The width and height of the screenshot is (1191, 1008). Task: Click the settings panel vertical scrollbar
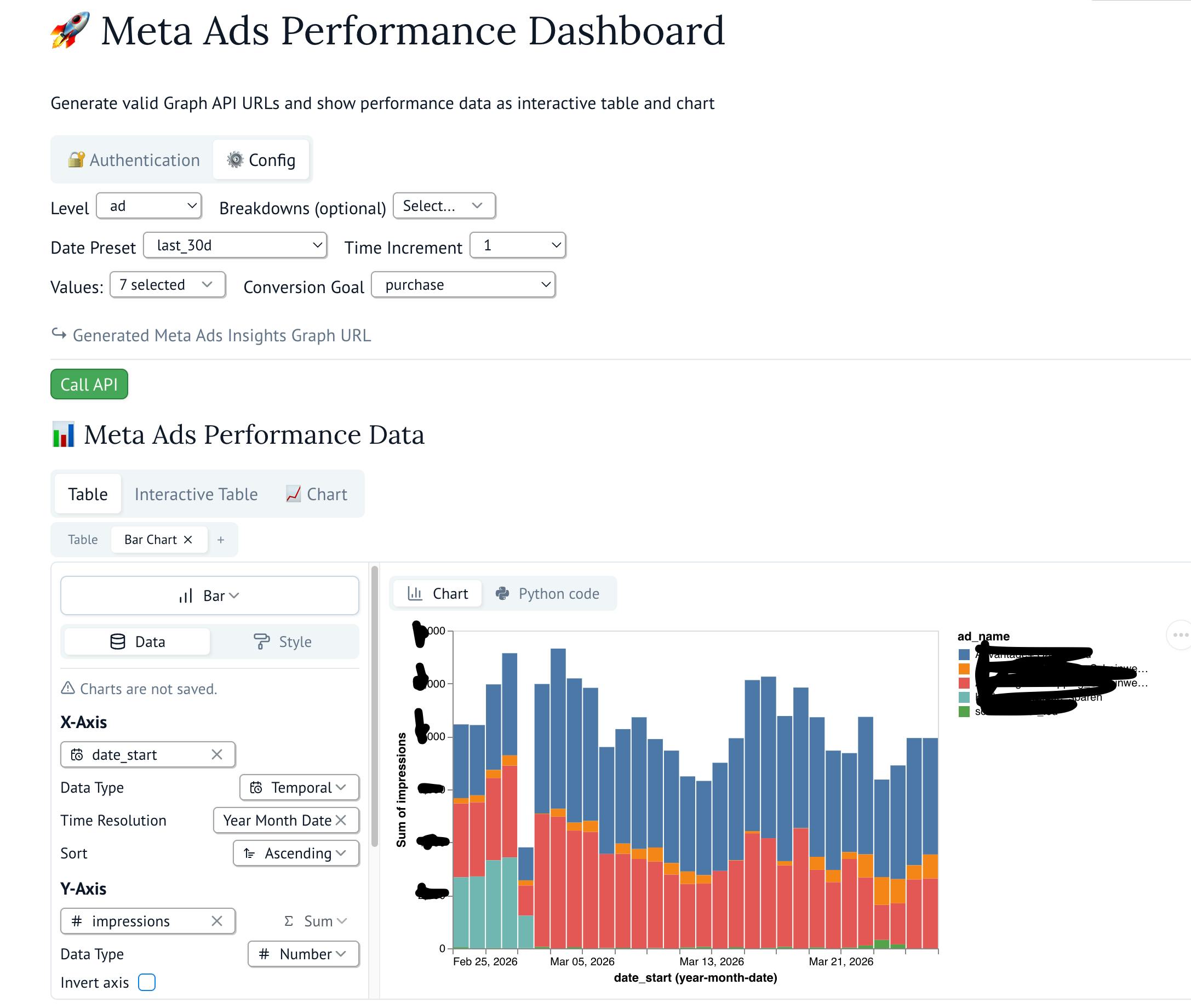coord(375,706)
